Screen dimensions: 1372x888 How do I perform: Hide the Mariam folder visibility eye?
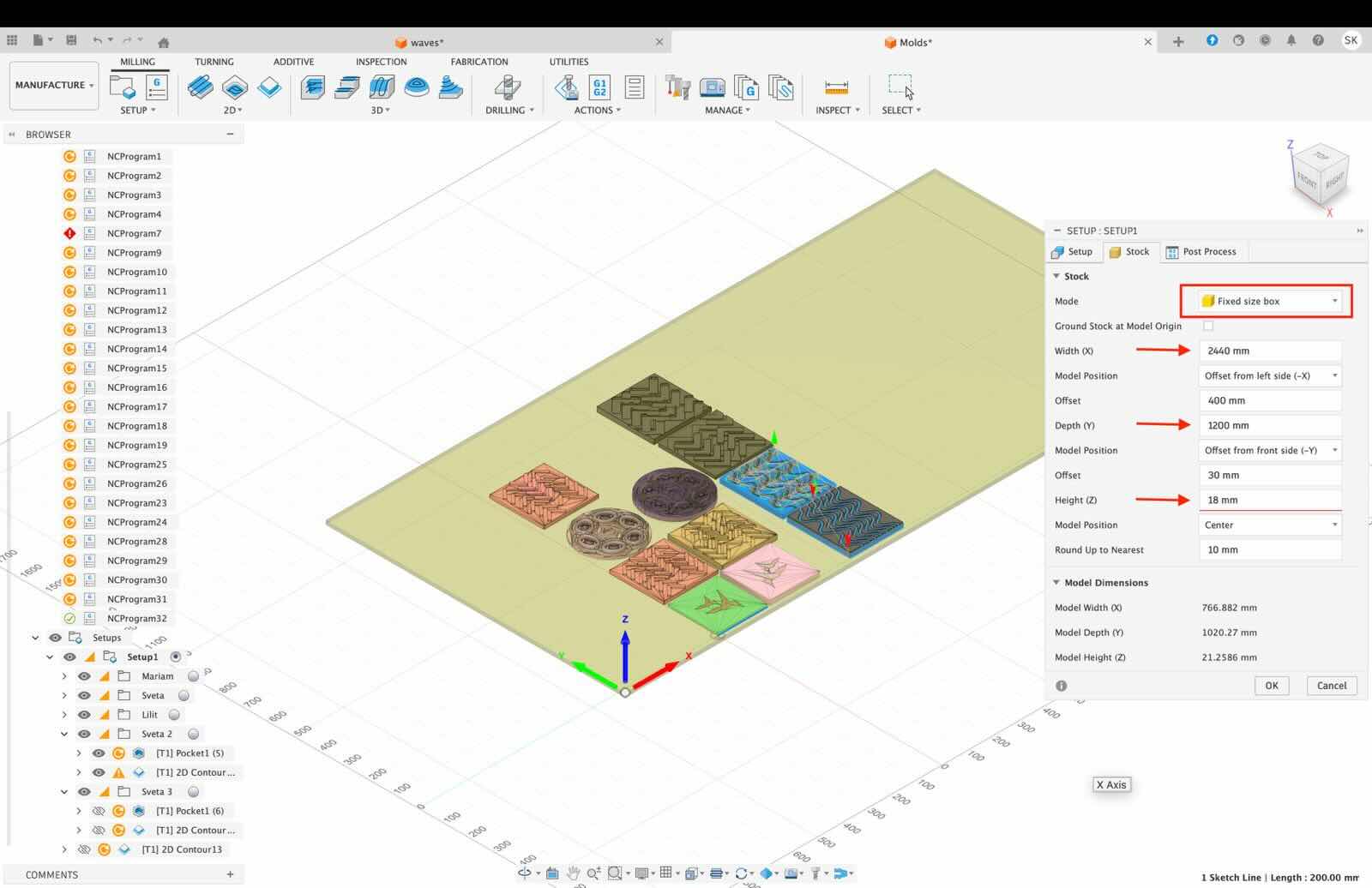point(84,676)
